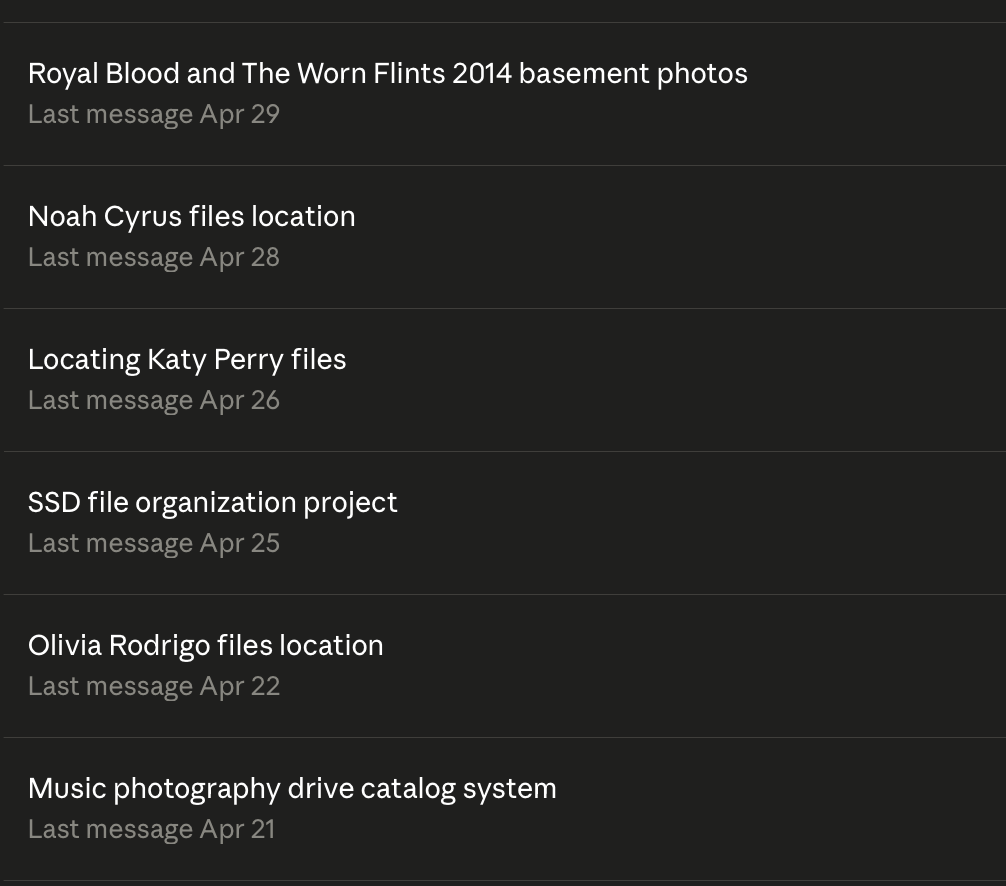Image resolution: width=1006 pixels, height=886 pixels.
Task: Pick the chat about SSD organization
Action: coord(504,523)
